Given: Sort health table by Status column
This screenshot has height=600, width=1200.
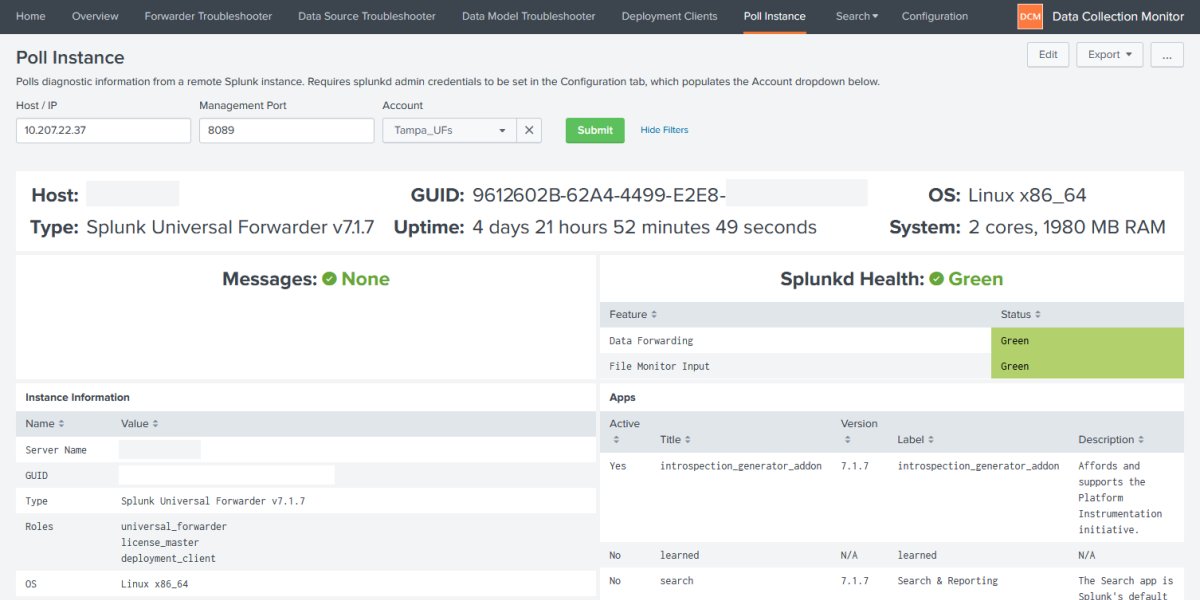Looking at the screenshot, I should [x=1021, y=314].
